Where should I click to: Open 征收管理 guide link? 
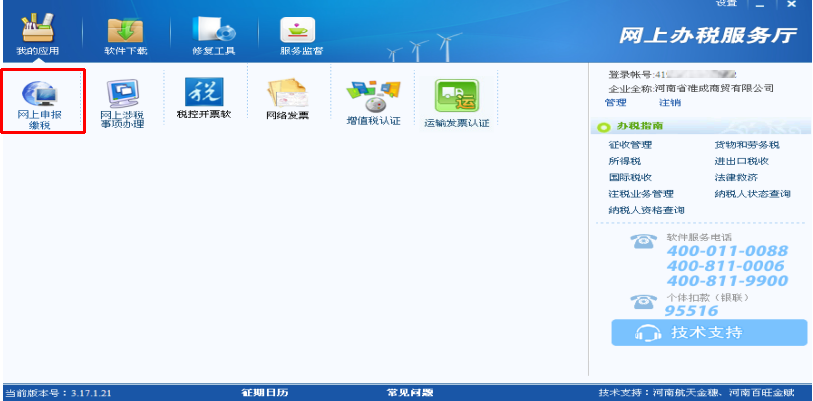pos(630,145)
